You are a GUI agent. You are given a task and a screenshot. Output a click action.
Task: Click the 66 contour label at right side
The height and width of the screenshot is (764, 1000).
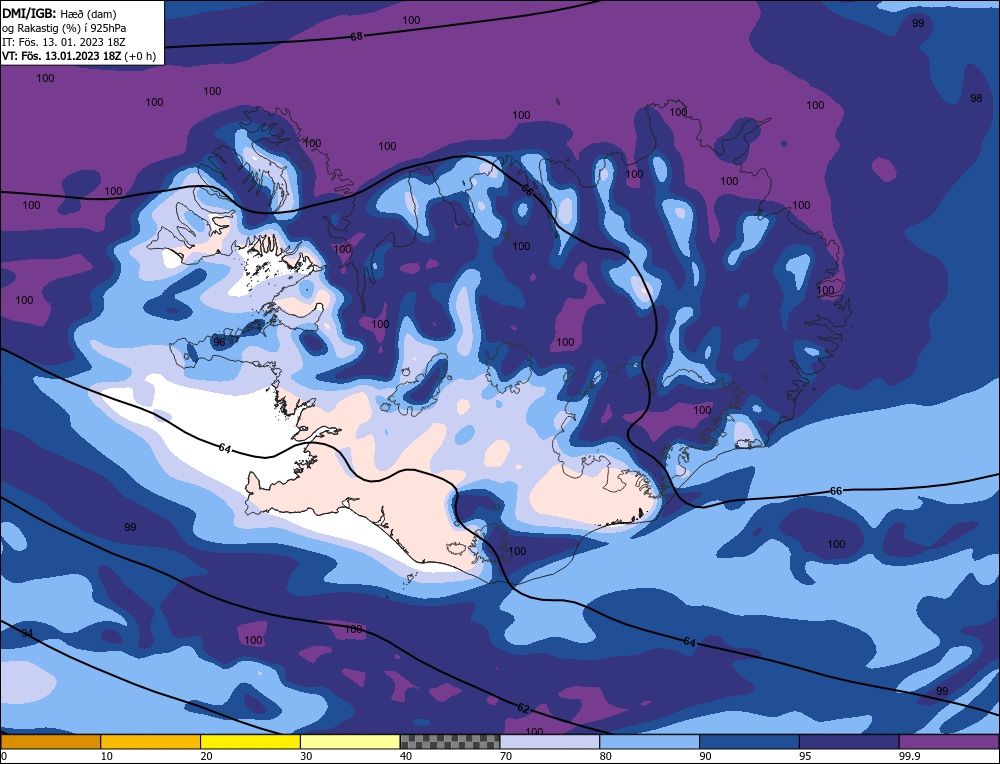(x=835, y=490)
